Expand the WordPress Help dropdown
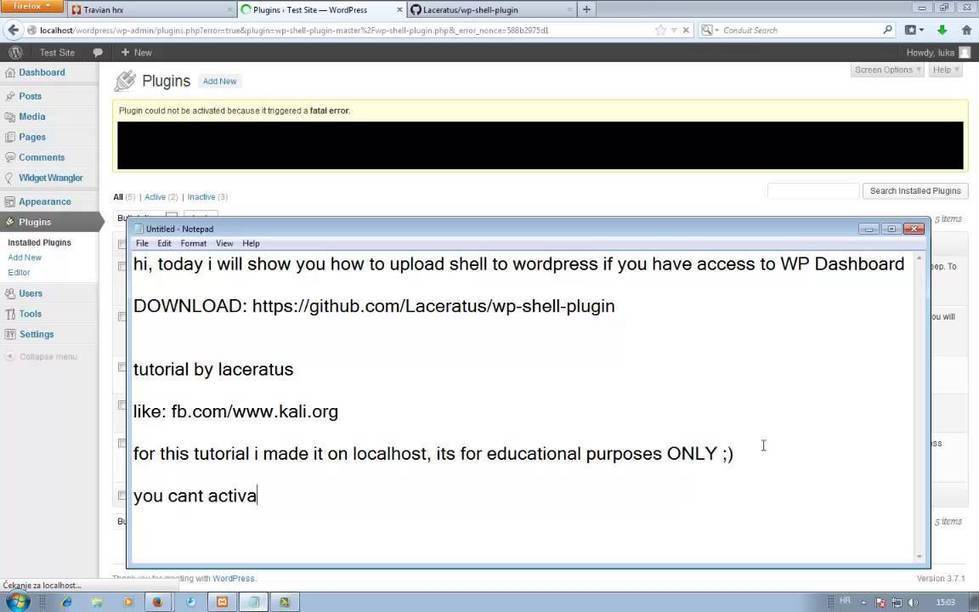 946,70
